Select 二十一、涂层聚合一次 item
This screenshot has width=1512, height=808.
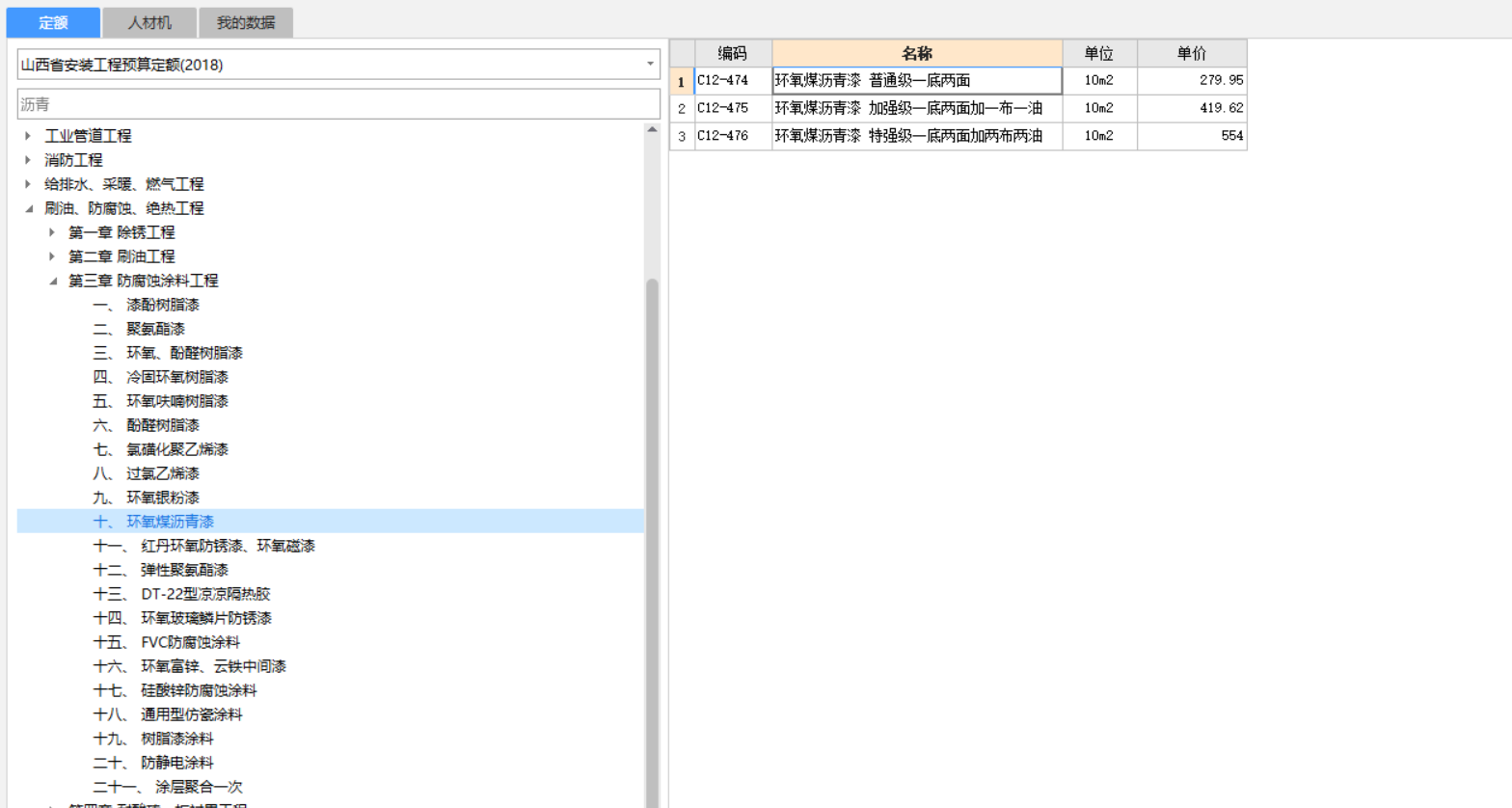point(168,787)
